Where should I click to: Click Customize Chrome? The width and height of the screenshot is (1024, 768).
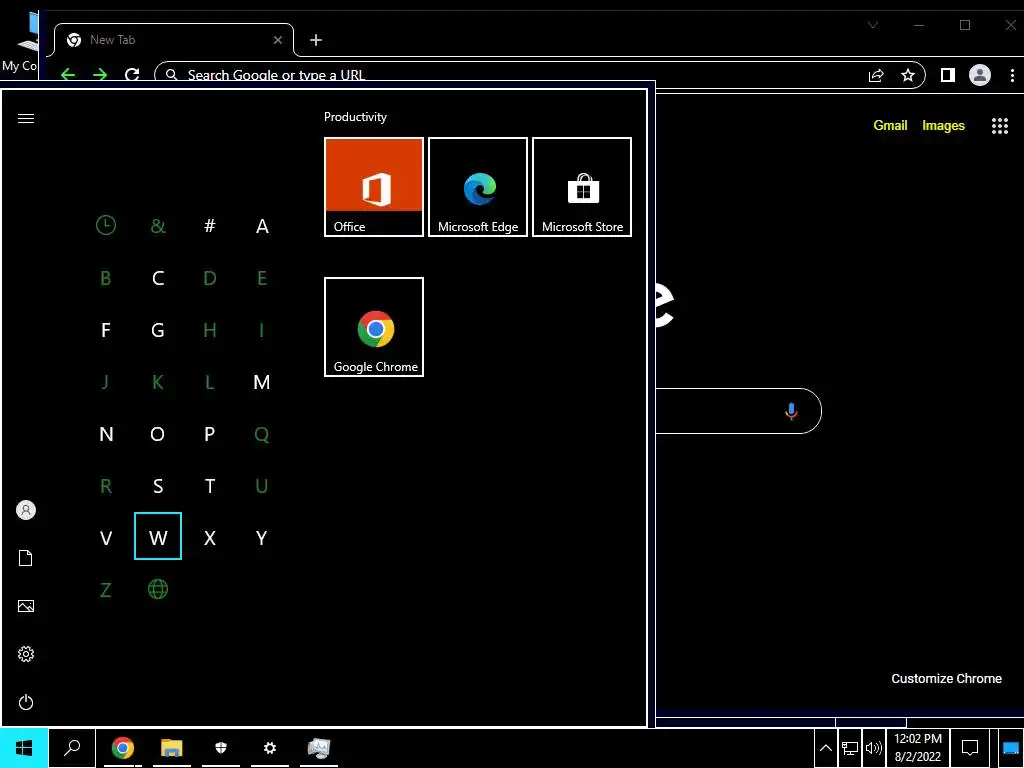(946, 679)
